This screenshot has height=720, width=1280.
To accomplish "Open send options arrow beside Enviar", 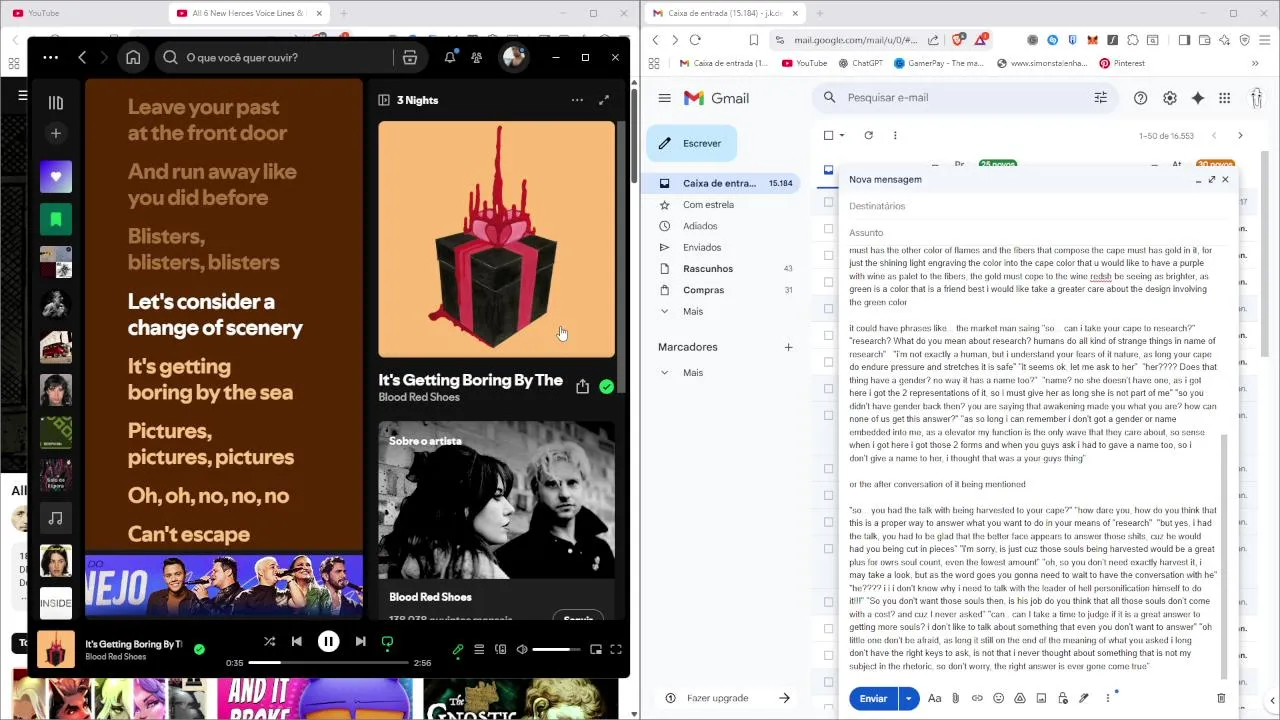I will tap(908, 698).
